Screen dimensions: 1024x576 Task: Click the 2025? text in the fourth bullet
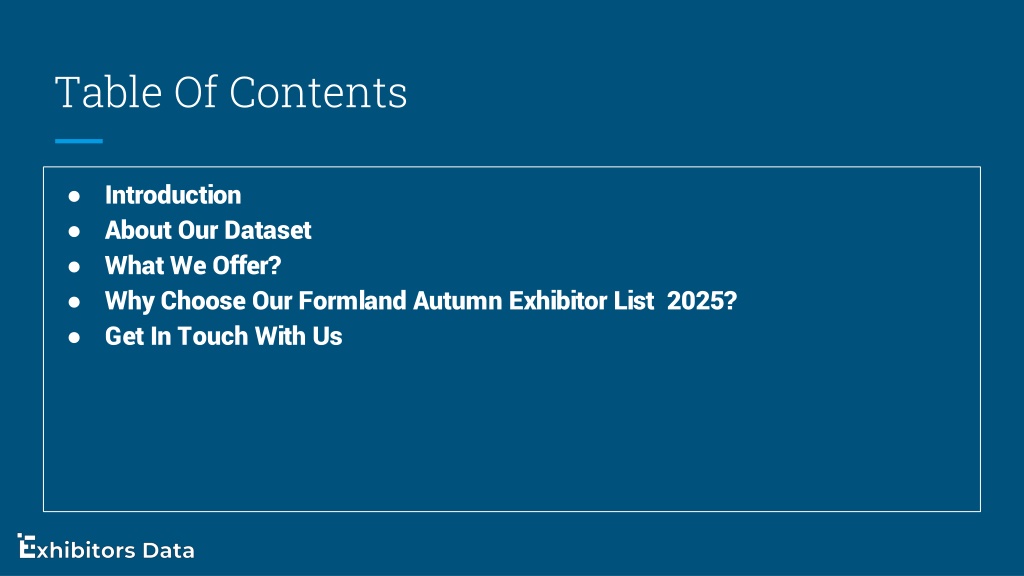(702, 301)
